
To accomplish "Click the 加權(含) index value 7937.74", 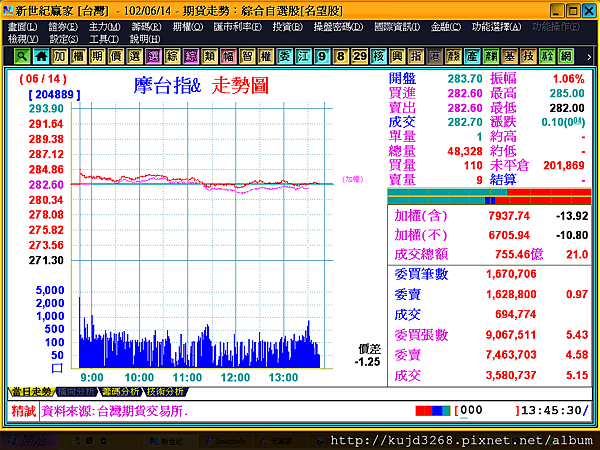I will [509, 216].
